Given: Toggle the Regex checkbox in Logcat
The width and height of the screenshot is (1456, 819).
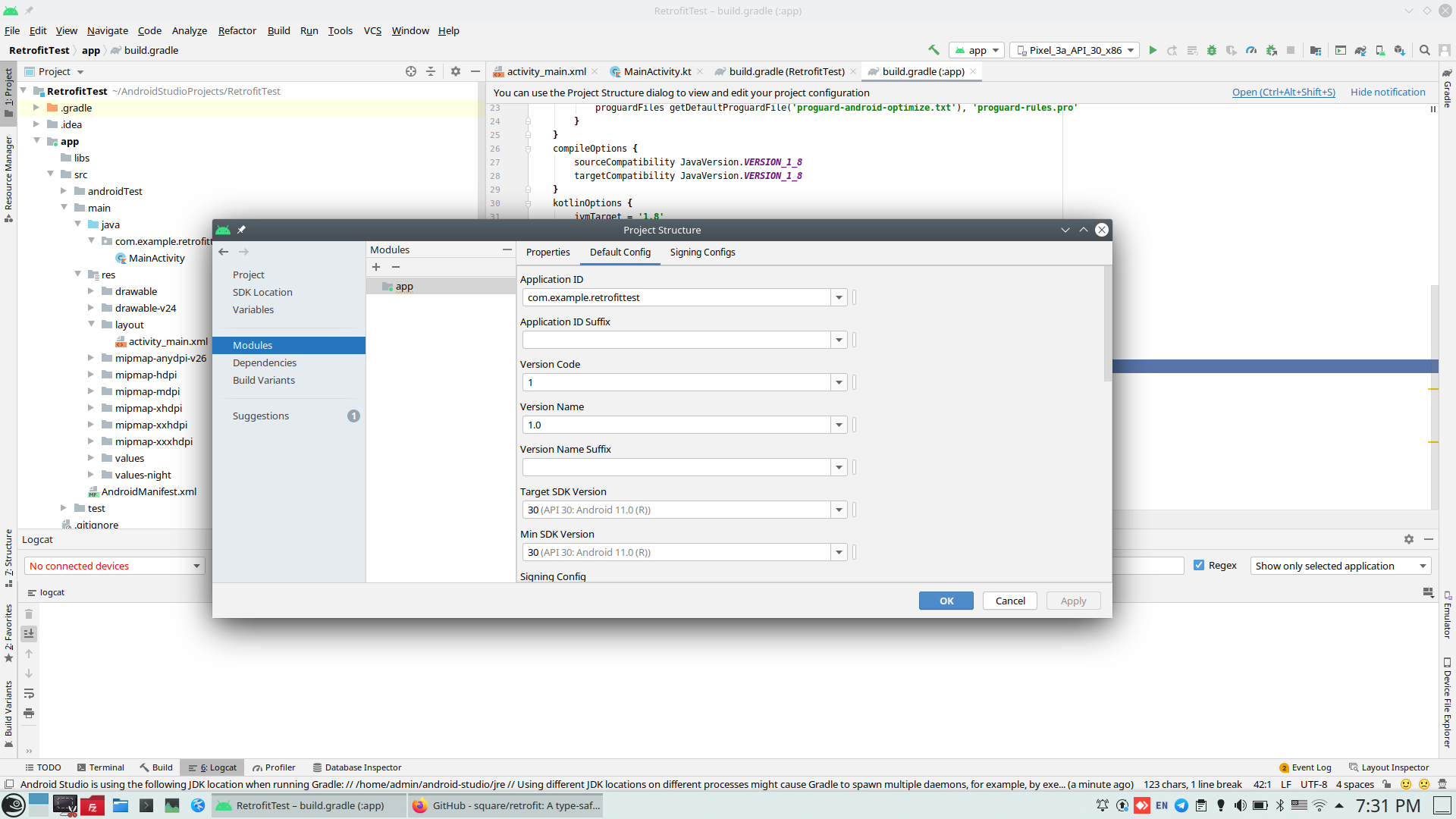Looking at the screenshot, I should pos(1199,565).
